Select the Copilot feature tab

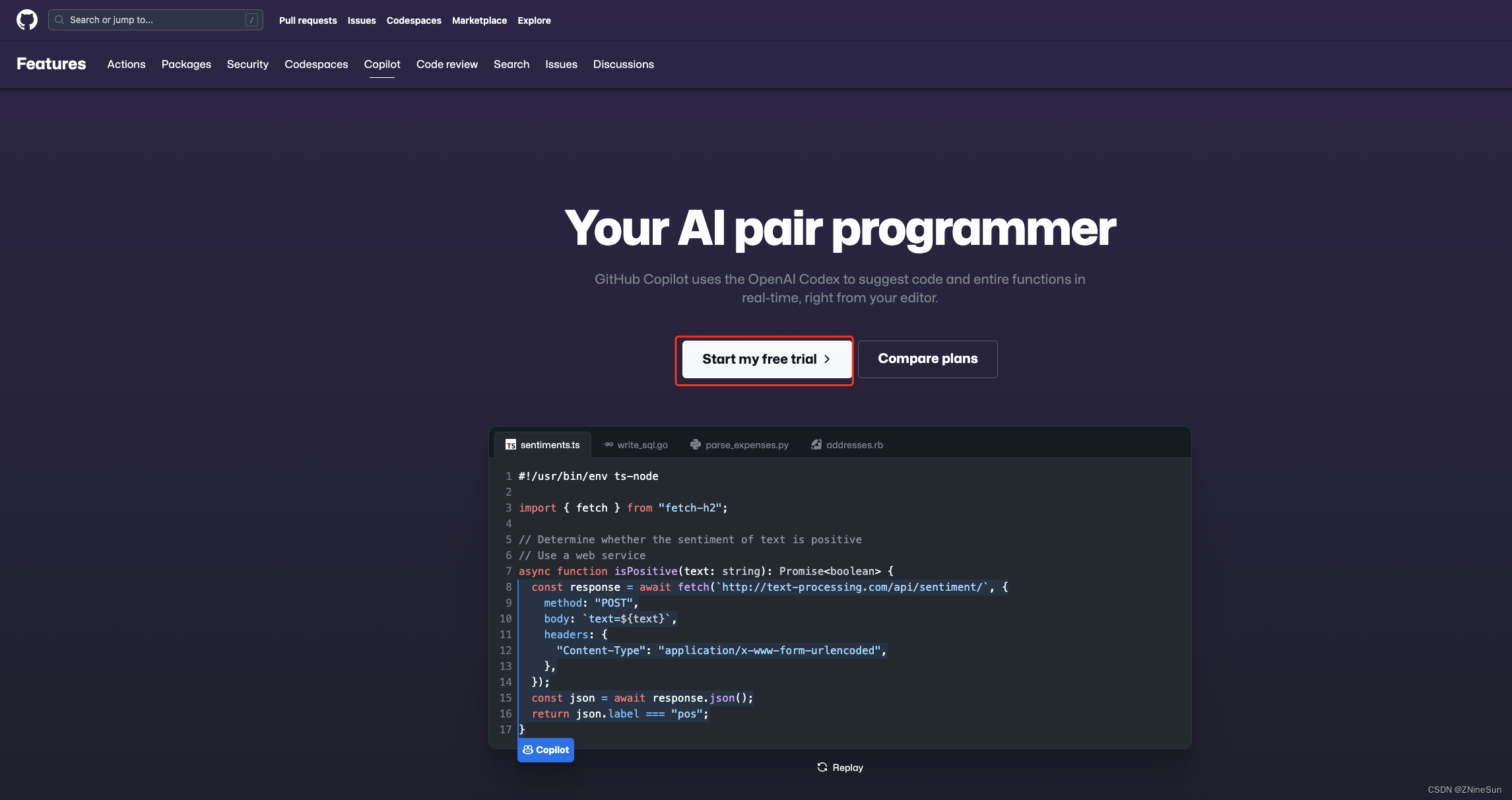[382, 64]
